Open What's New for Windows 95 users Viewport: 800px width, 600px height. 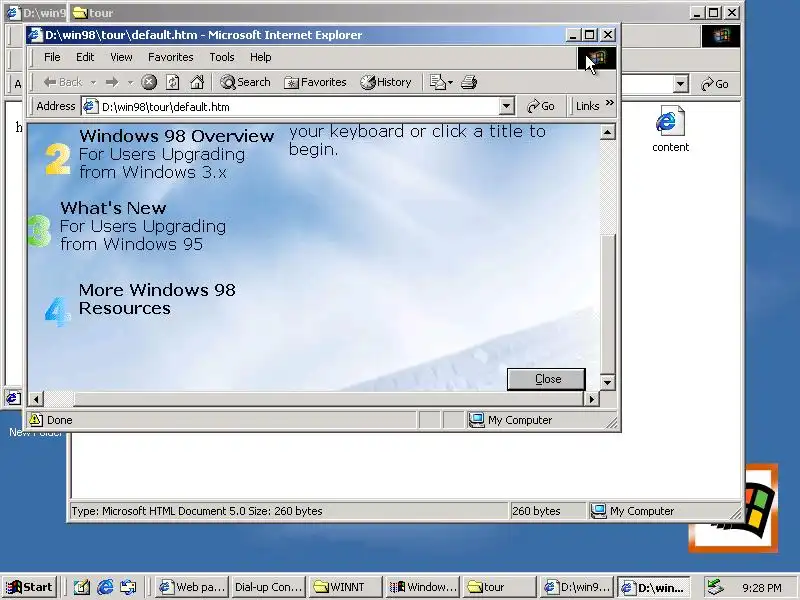pyautogui.click(x=143, y=226)
